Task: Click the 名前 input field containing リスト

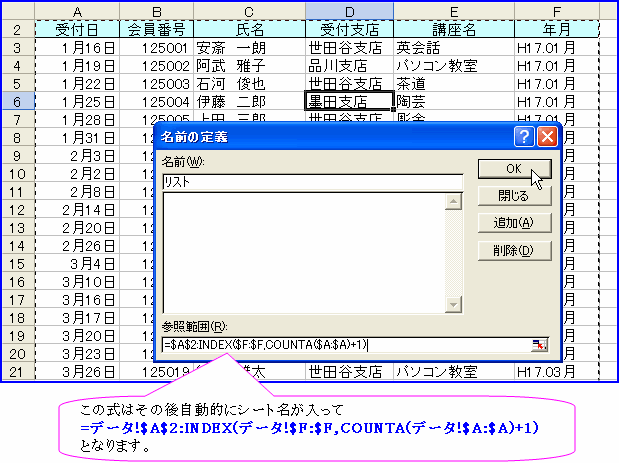Action: point(313,182)
